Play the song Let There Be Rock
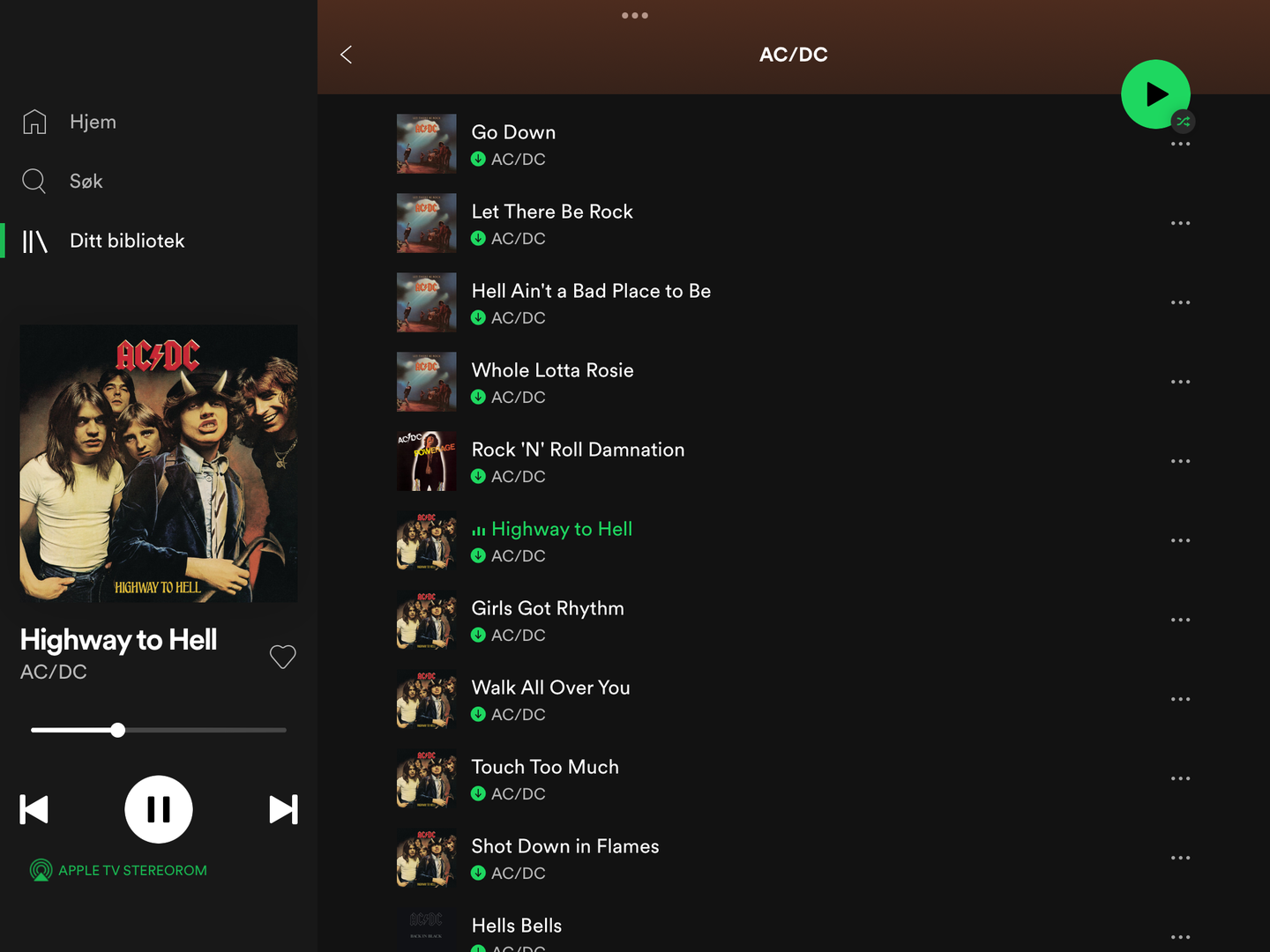Screen dimensions: 1270x952 tap(552, 212)
